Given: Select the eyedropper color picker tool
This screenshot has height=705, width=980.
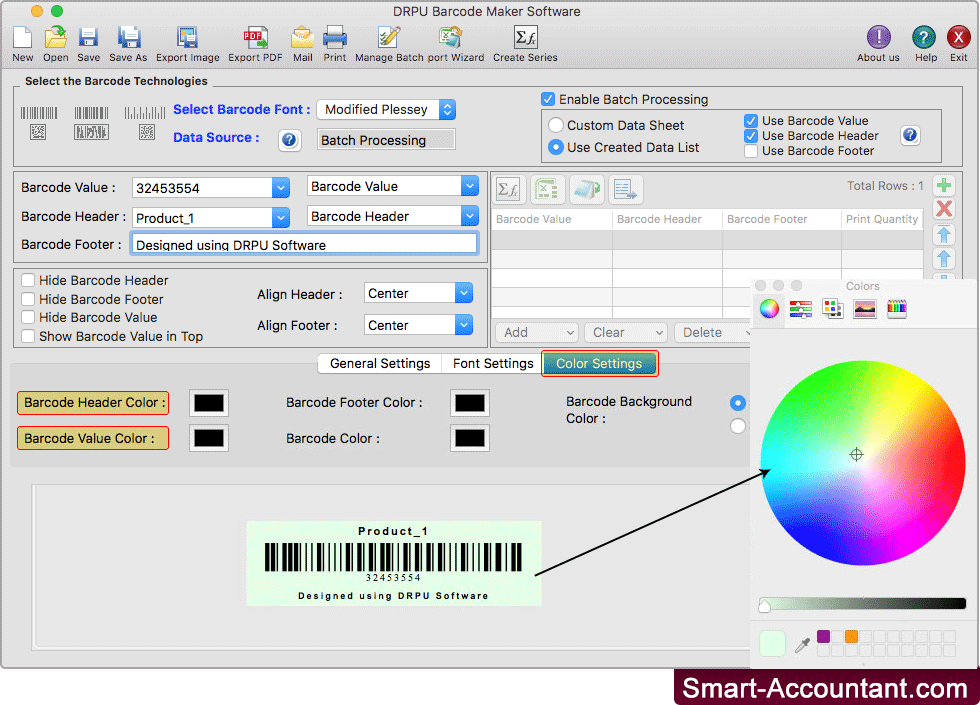Looking at the screenshot, I should coord(802,645).
